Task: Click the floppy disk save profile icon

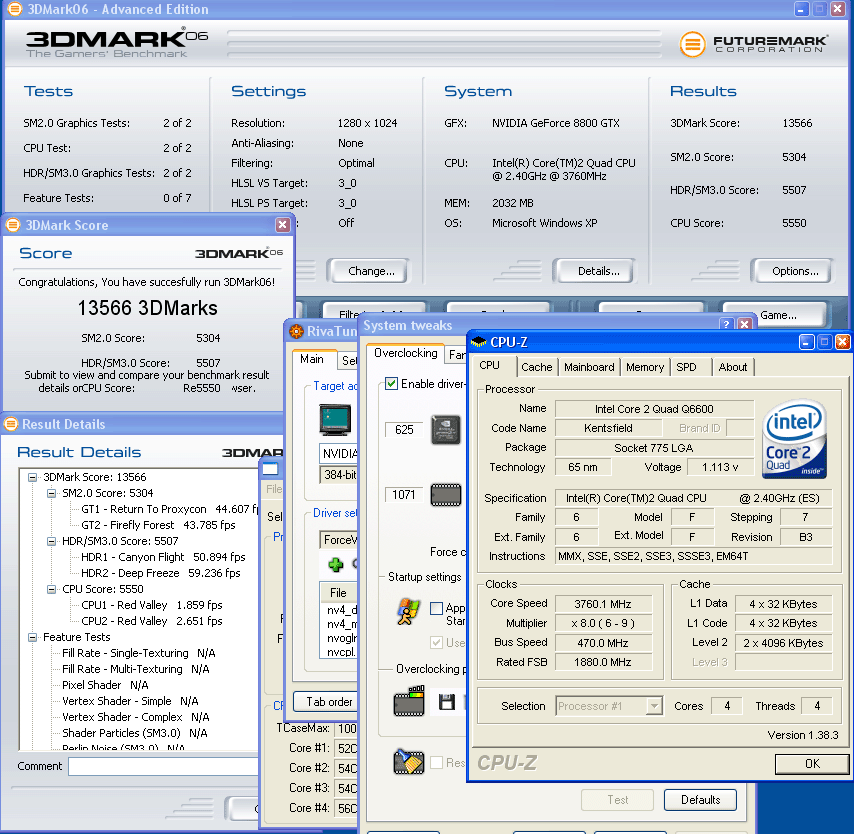Action: pos(446,703)
